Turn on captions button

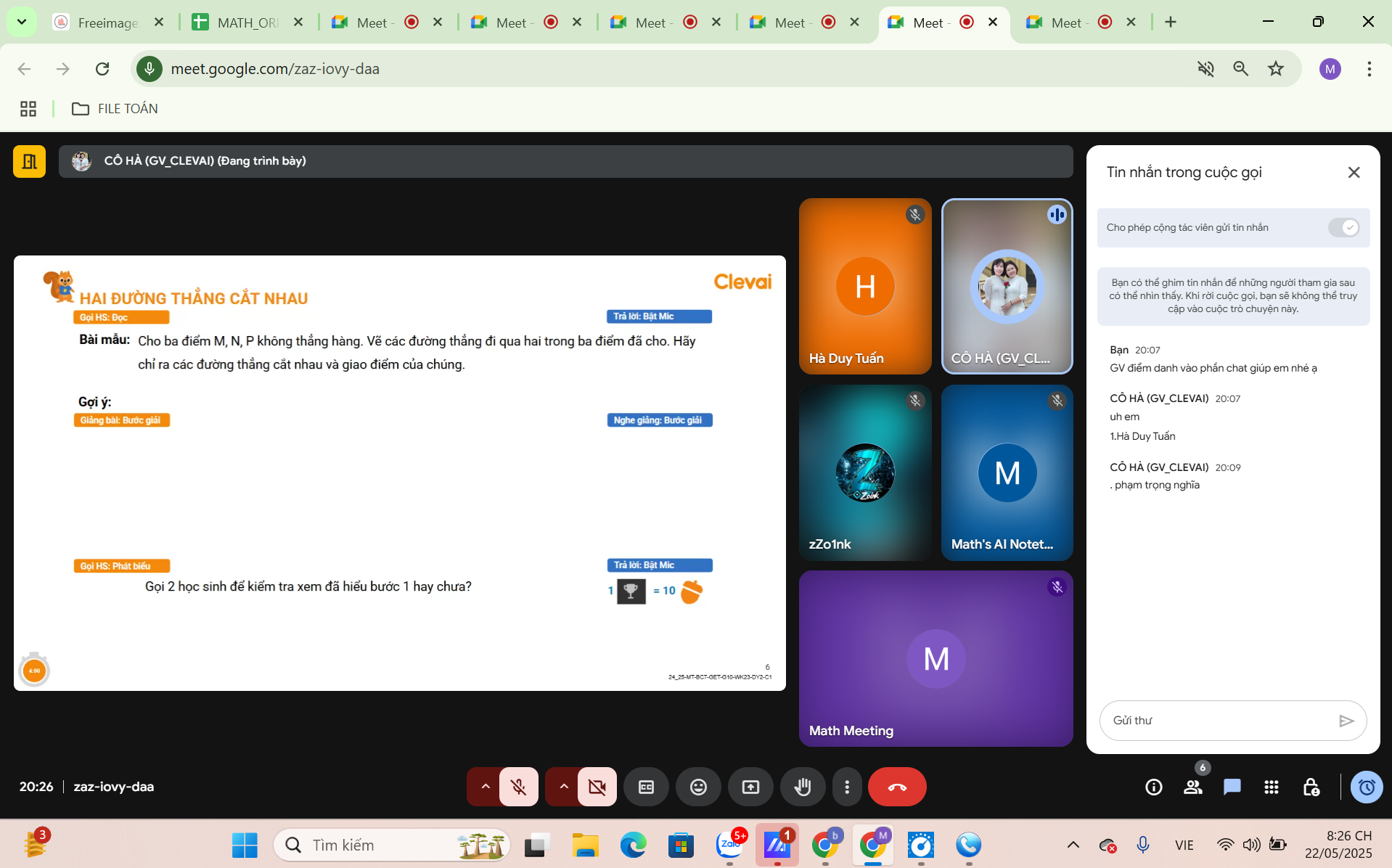646,787
